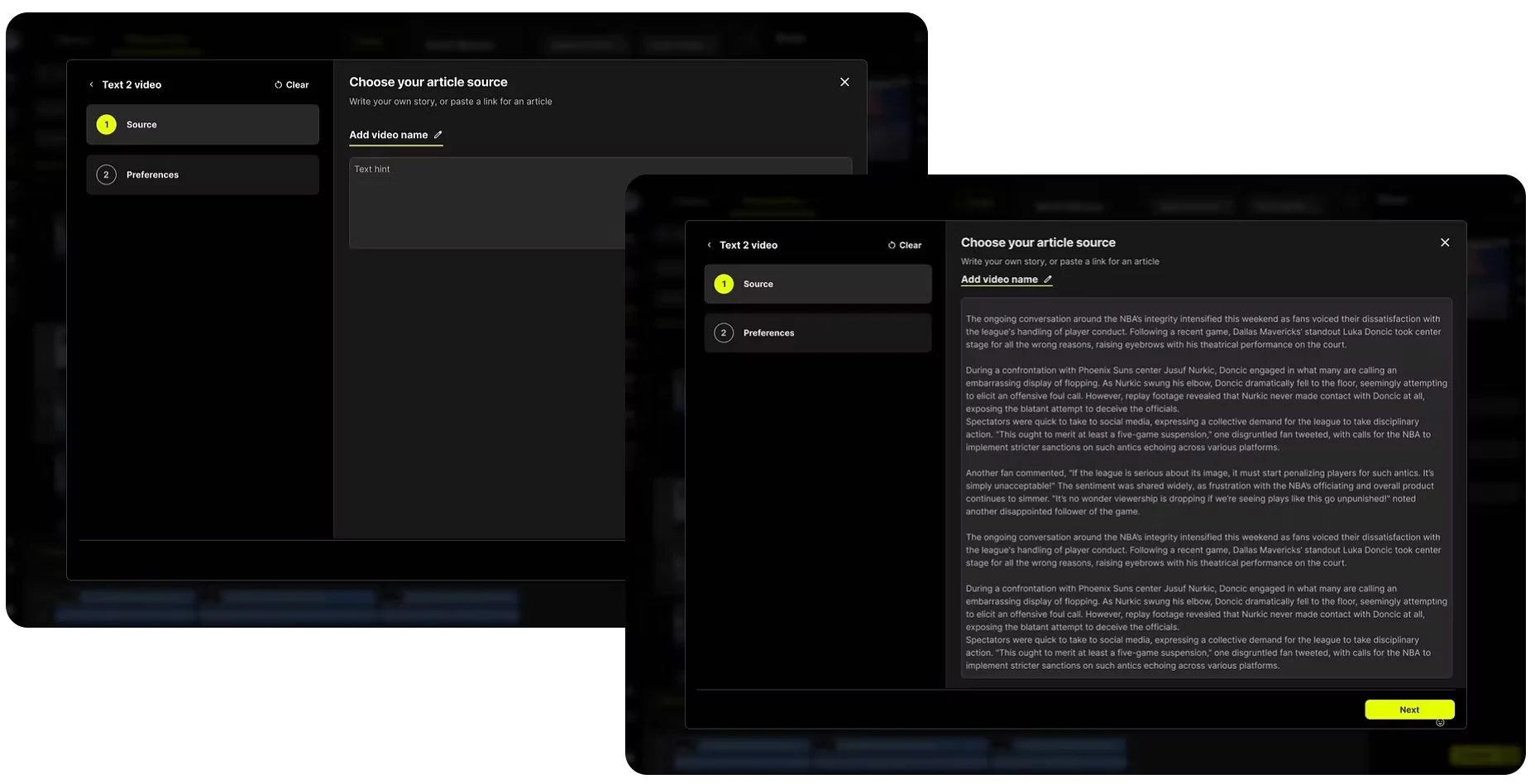
Task: Click the Write your own story subtitle in the rear window
Action: tap(451, 102)
